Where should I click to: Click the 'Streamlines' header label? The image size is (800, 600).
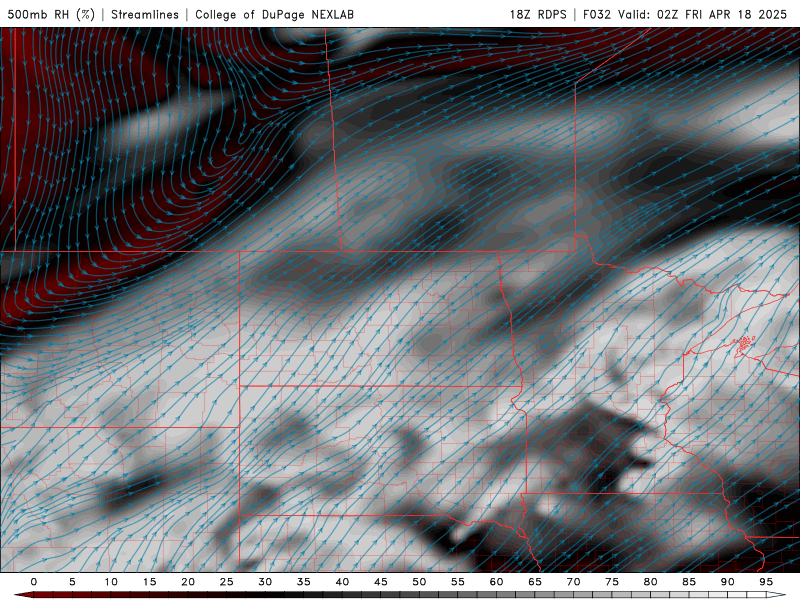tap(145, 14)
